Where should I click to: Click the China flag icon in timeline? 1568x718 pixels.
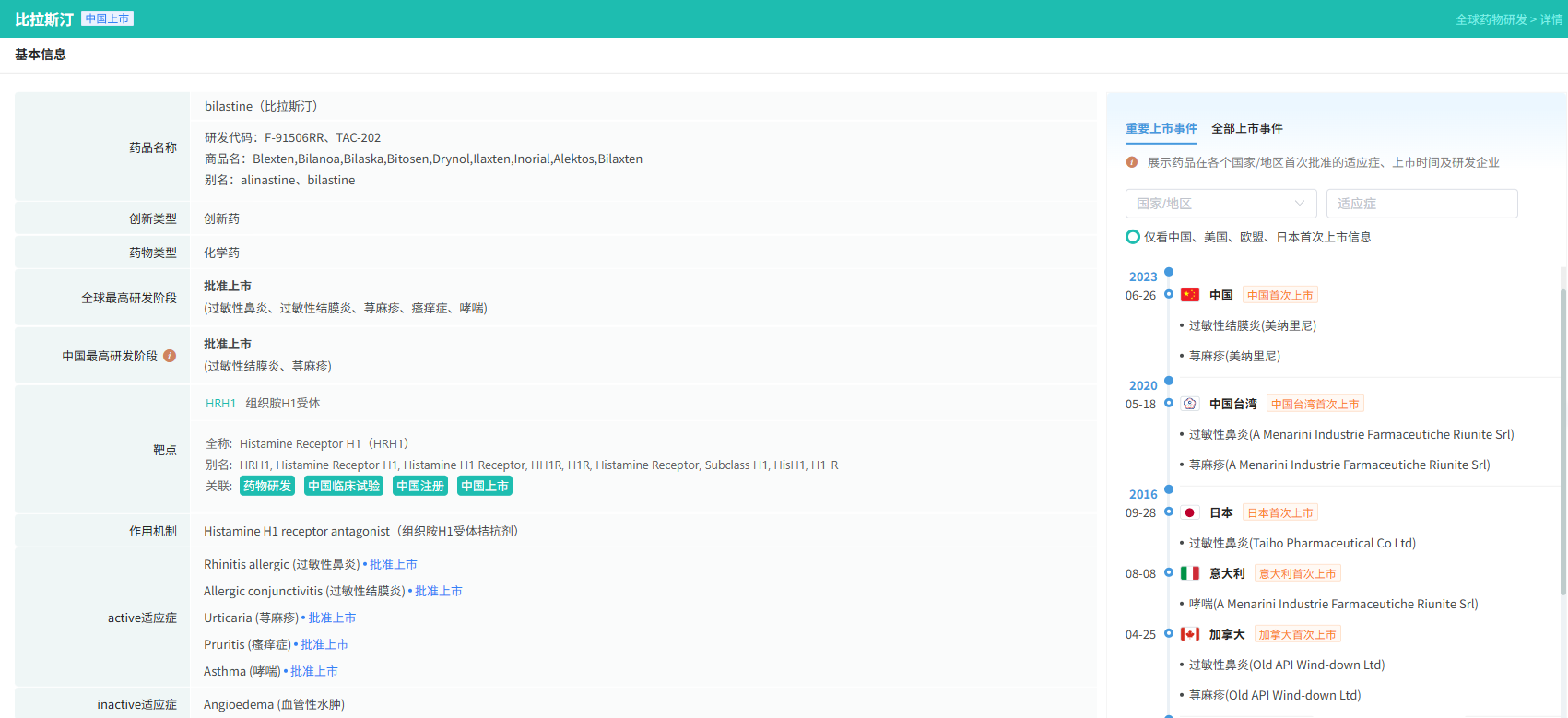coord(1190,295)
